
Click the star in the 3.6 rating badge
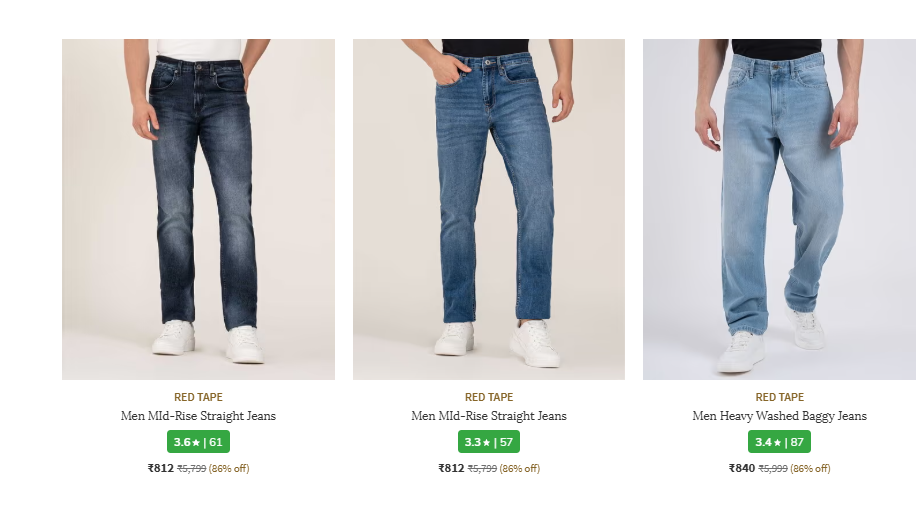click(x=196, y=442)
